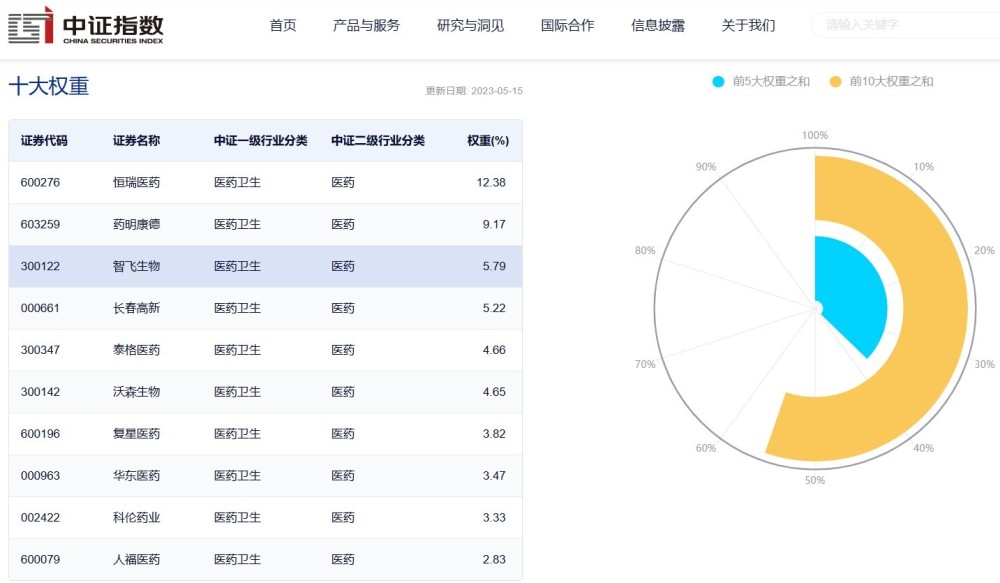The width and height of the screenshot is (1000, 583).
Task: Click the 药明康德 security name
Action: click(136, 225)
